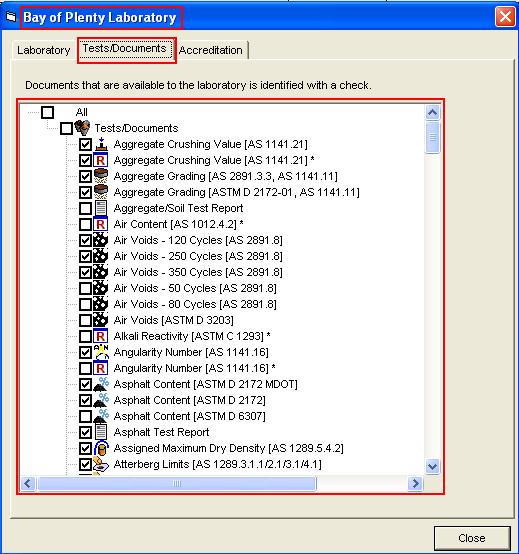Viewport: 519px width, 554px height.
Task: Click R icon of Alkali Reactivity [ASTM C 1293] *
Action: (101, 336)
